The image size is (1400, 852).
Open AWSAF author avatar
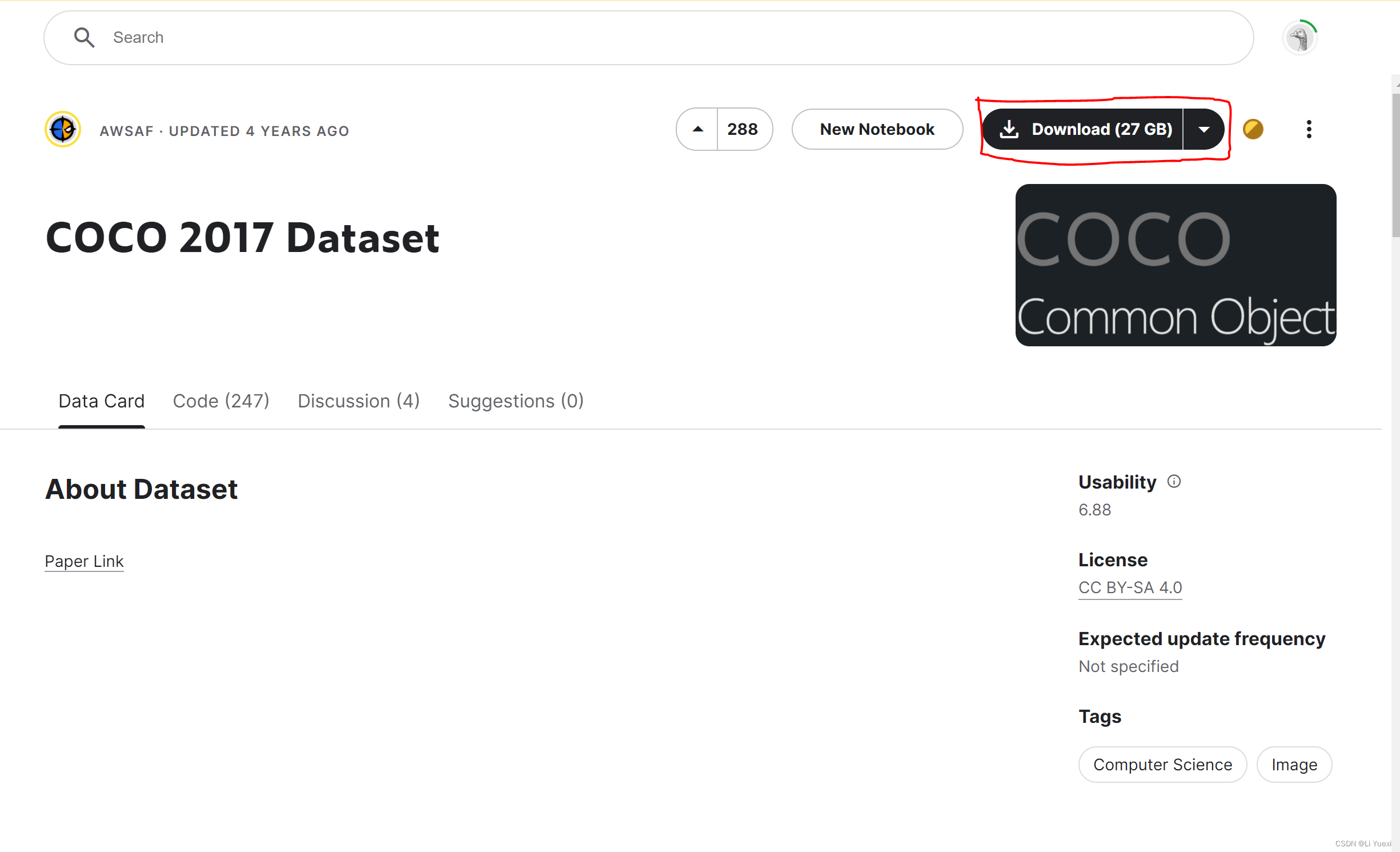63,130
